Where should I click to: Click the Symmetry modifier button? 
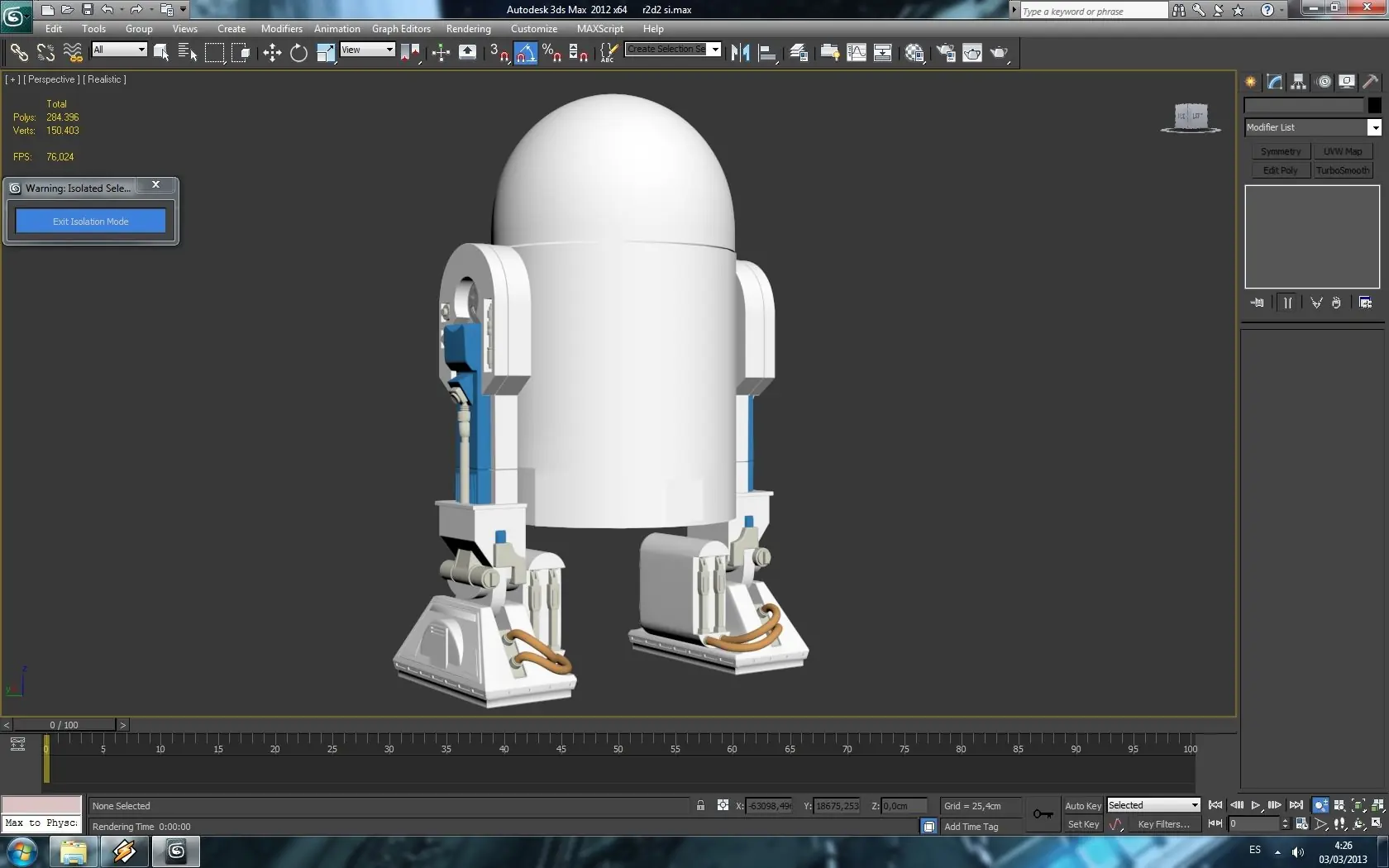pyautogui.click(x=1281, y=151)
